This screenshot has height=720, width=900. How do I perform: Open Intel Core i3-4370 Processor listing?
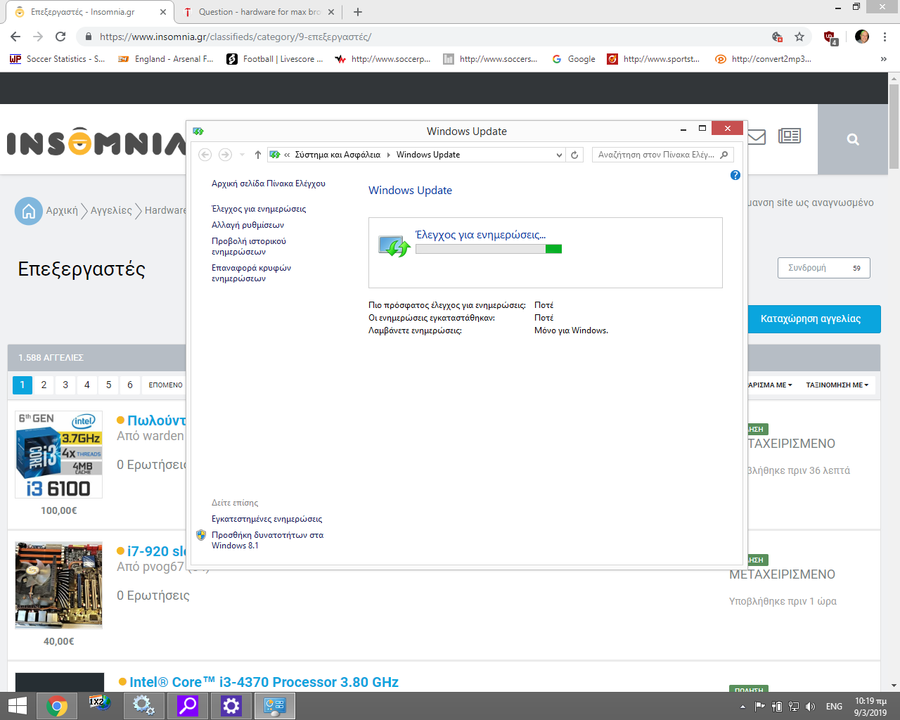263,682
